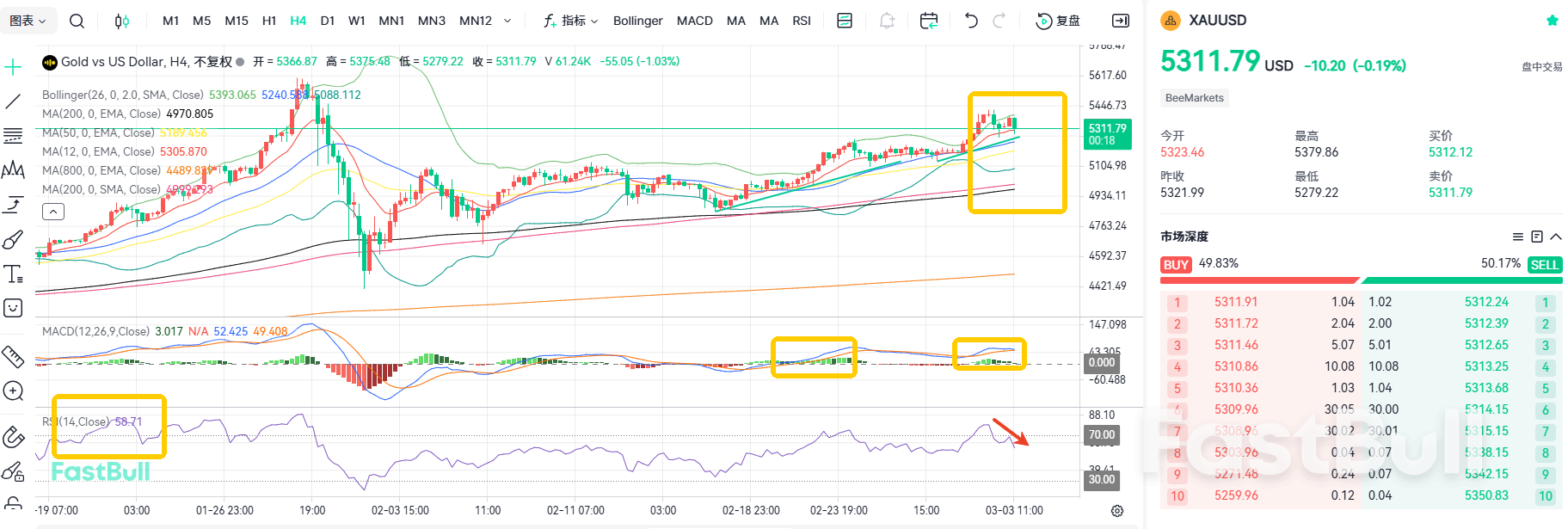Switch to the M15 timeframe
The height and width of the screenshot is (529, 1568).
click(x=236, y=21)
